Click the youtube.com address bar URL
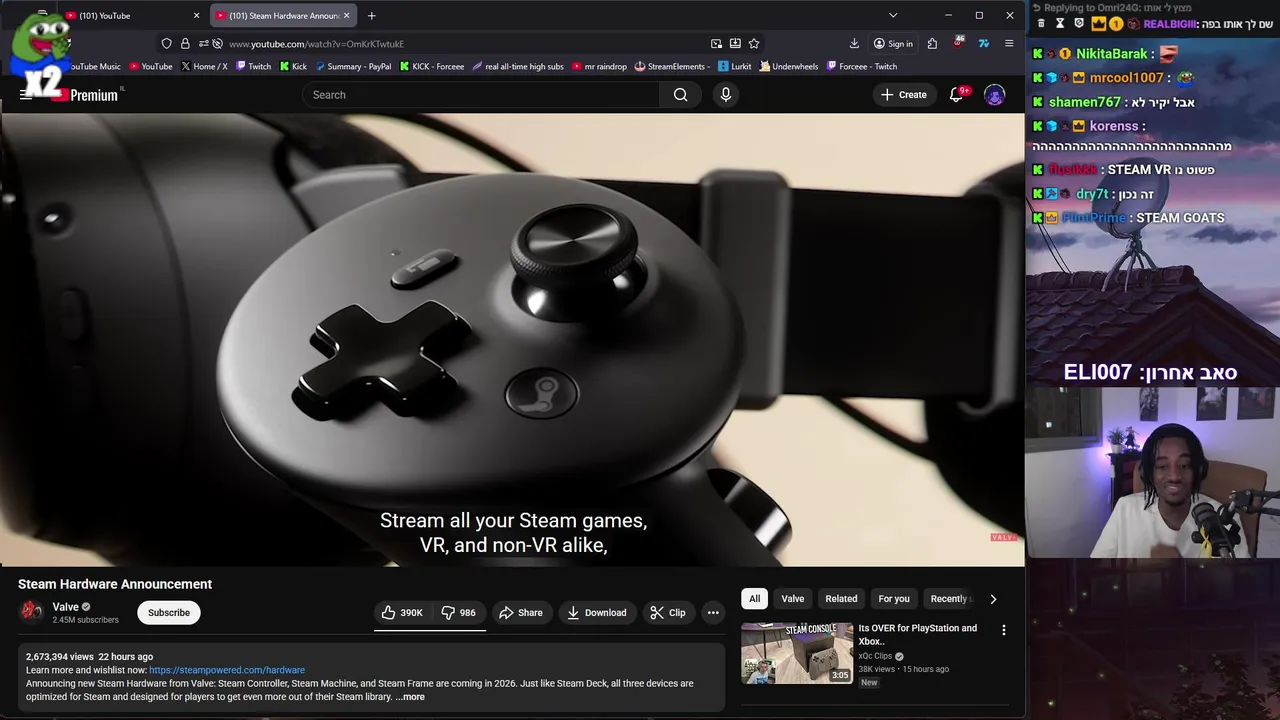The width and height of the screenshot is (1280, 720). coord(316,44)
